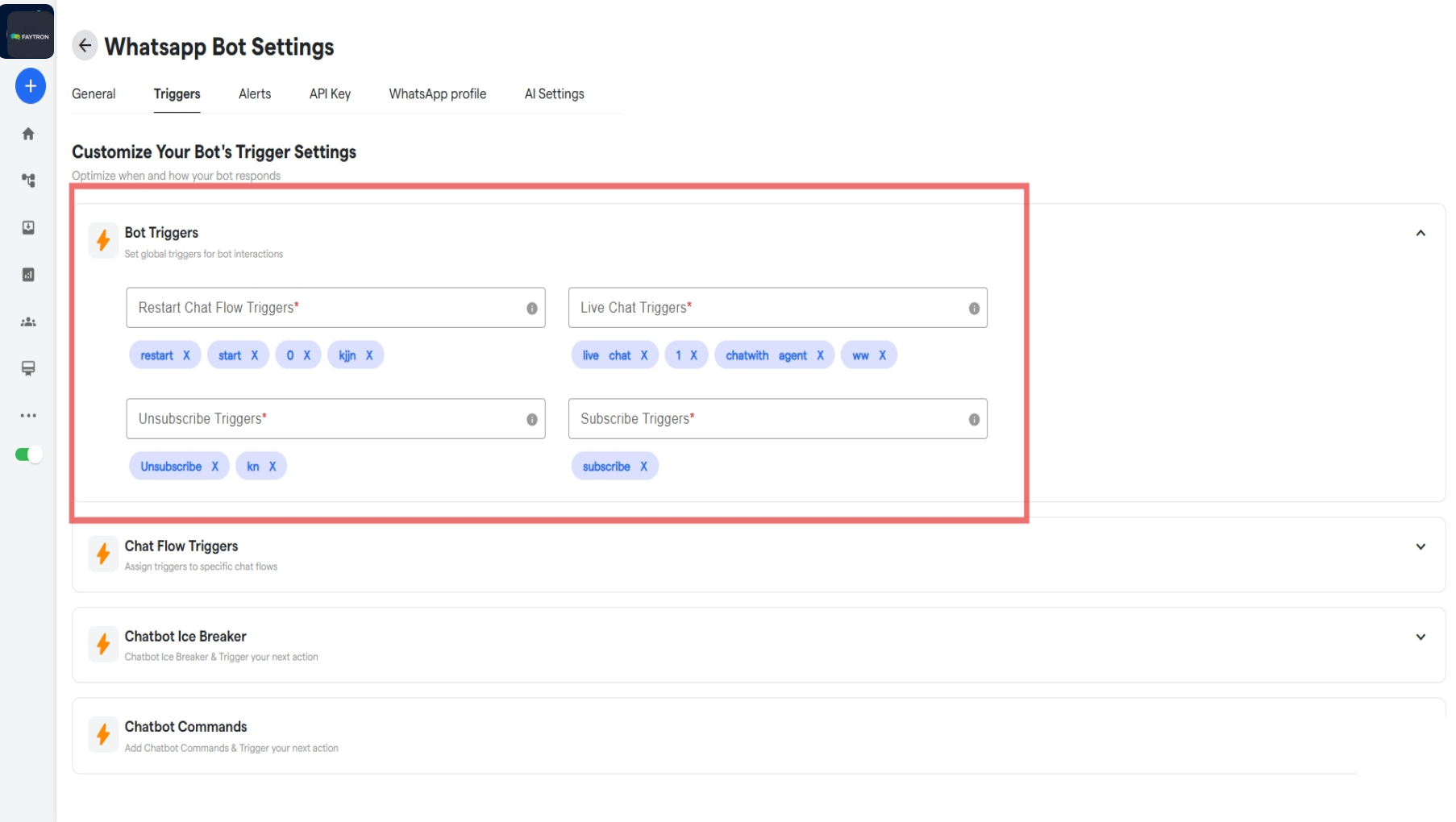The image size is (1456, 822).
Task: Click the Chatbot Commands lightning icon
Action: coord(103,734)
